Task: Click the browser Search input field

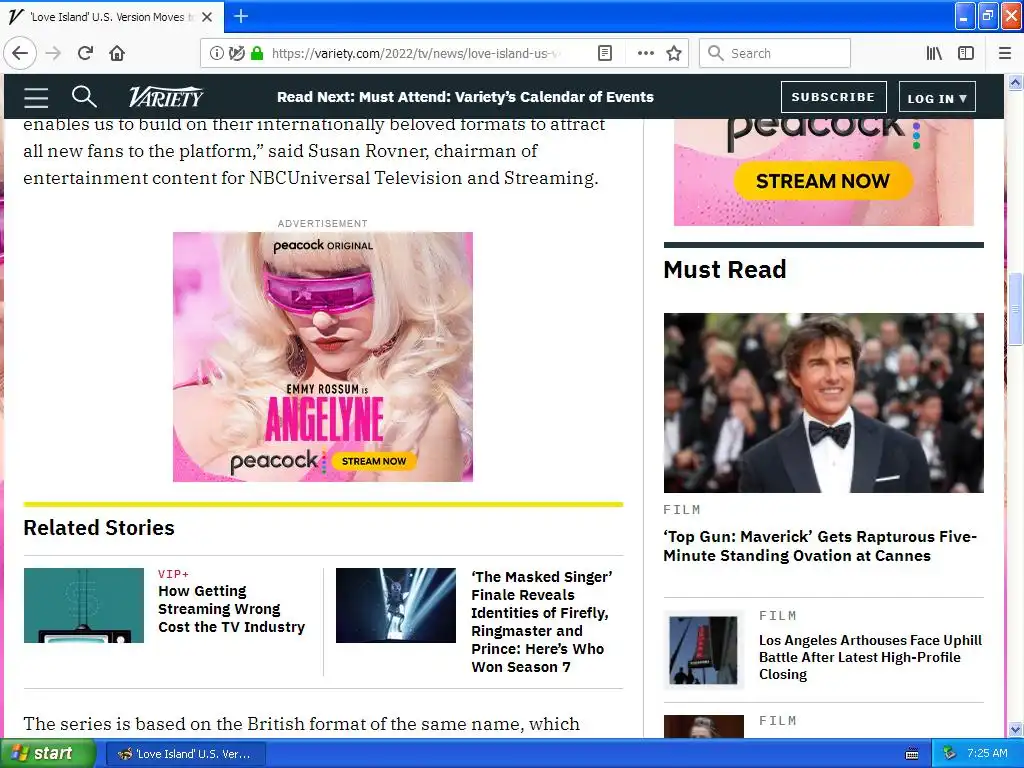Action: (x=775, y=54)
